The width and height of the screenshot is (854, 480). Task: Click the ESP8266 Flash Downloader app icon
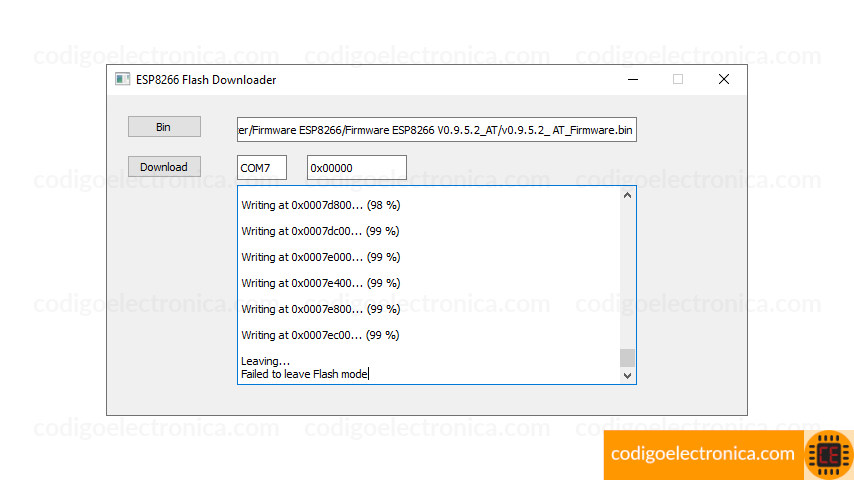coord(123,80)
